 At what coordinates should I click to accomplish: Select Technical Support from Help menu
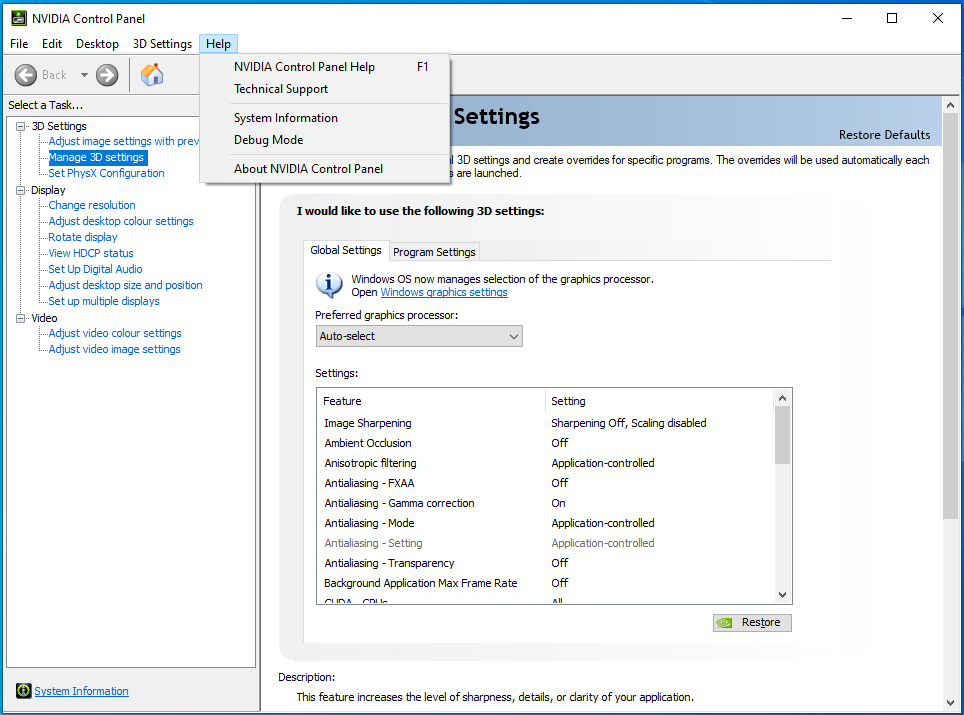[x=325, y=89]
